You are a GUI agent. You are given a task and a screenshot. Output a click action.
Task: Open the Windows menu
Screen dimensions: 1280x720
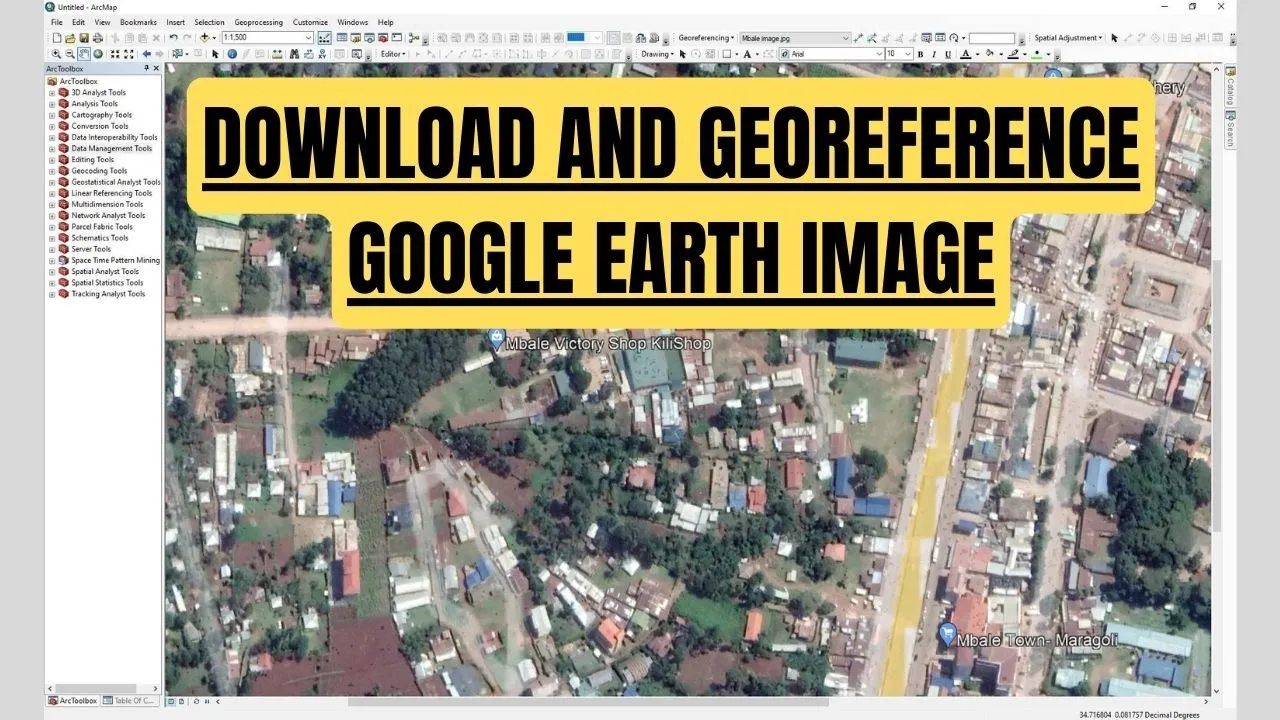[x=352, y=22]
